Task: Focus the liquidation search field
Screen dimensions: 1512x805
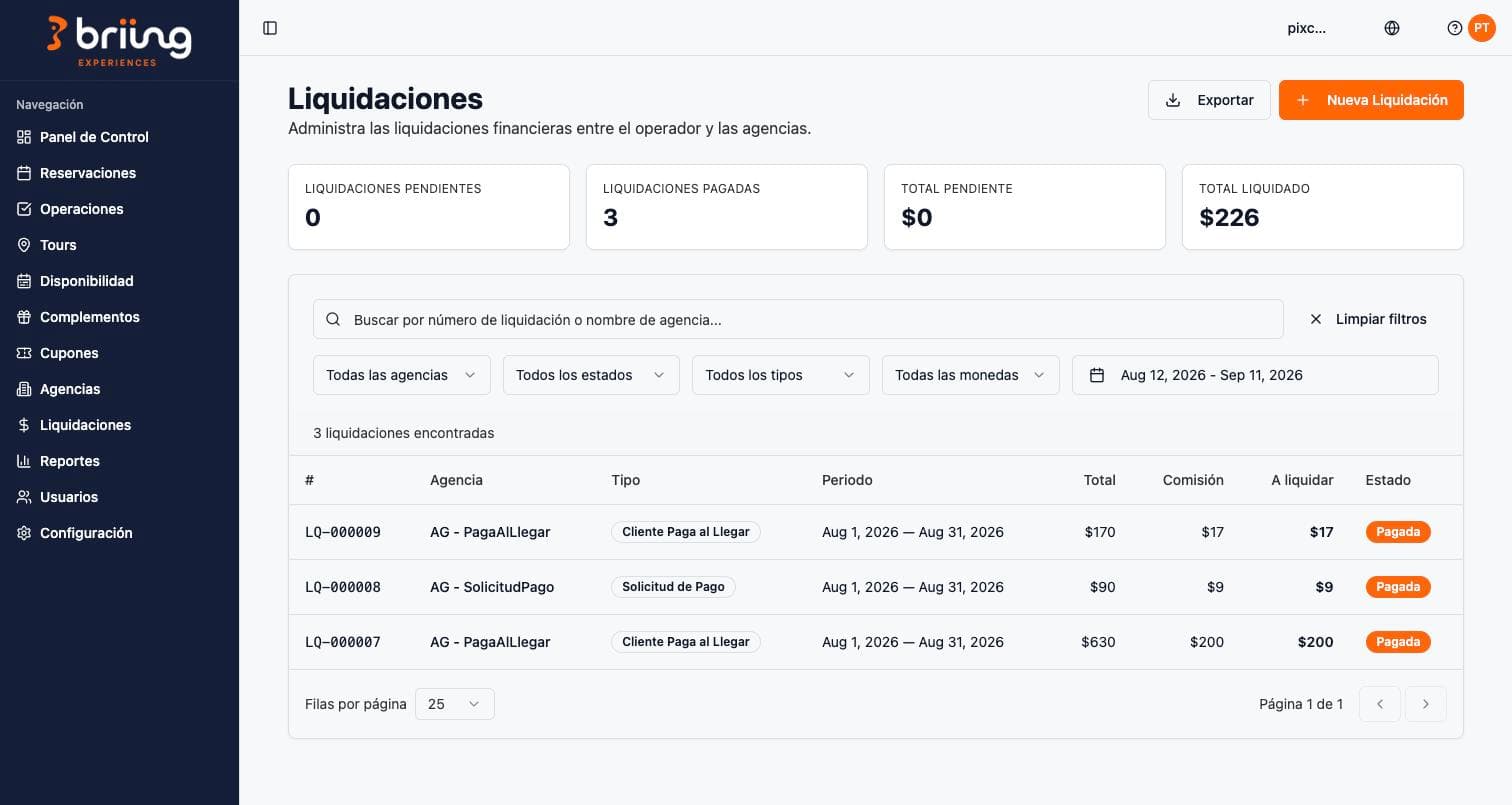Action: (x=798, y=319)
